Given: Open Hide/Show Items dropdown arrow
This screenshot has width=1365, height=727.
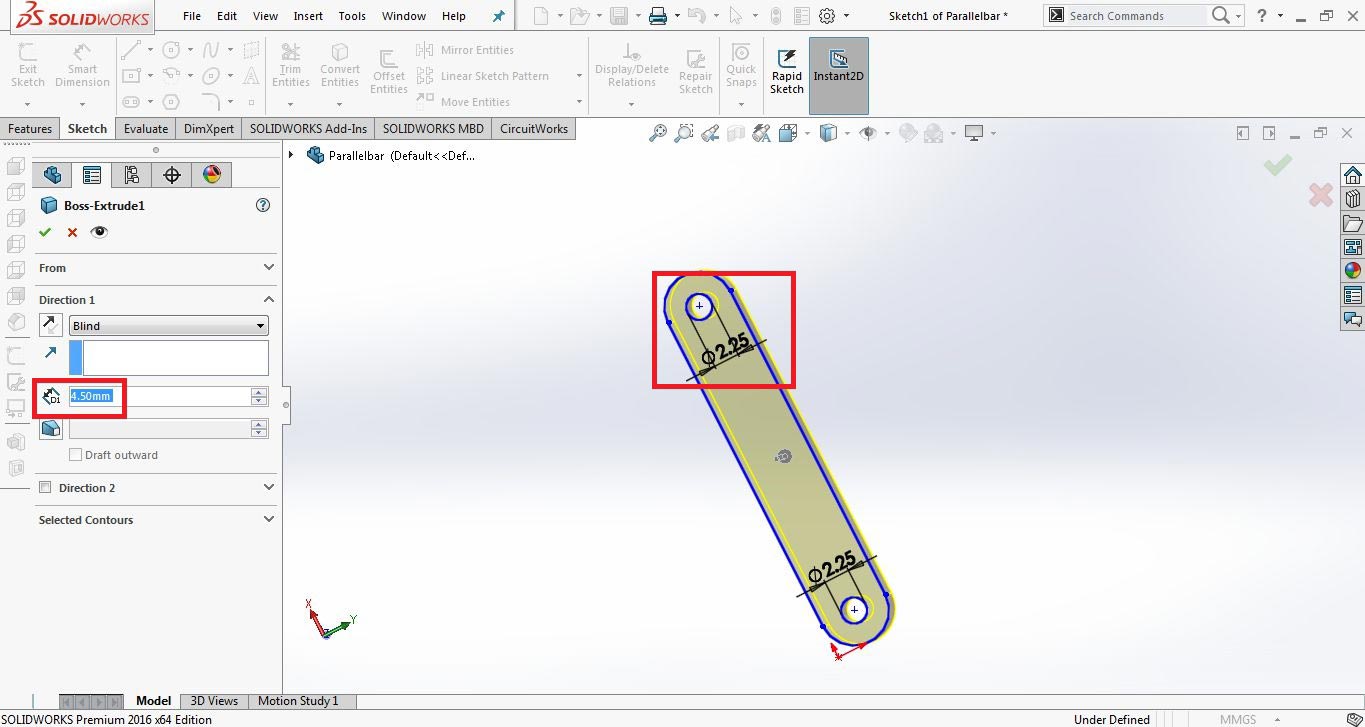Looking at the screenshot, I should click(885, 133).
